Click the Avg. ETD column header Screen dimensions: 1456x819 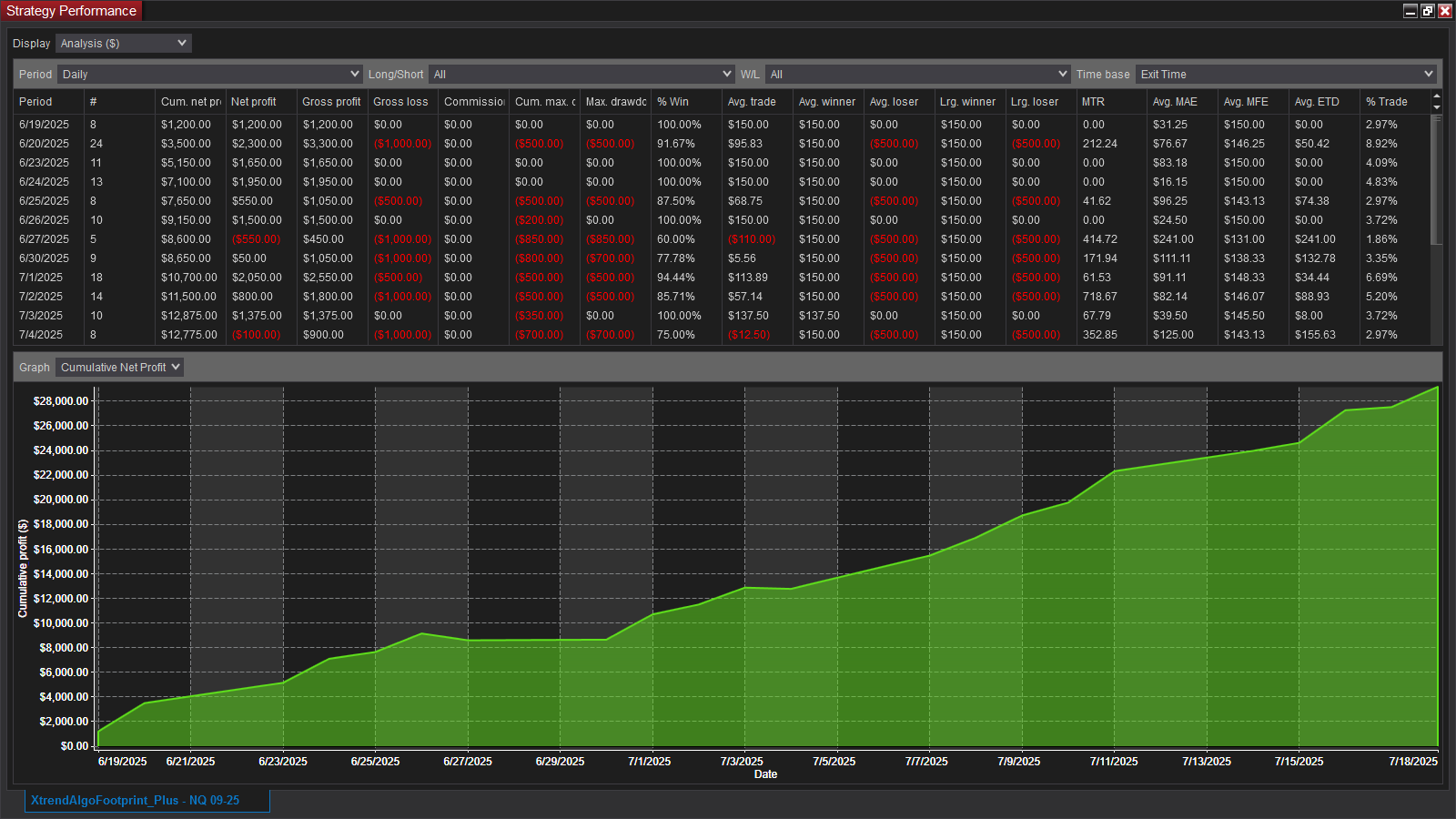click(1326, 101)
